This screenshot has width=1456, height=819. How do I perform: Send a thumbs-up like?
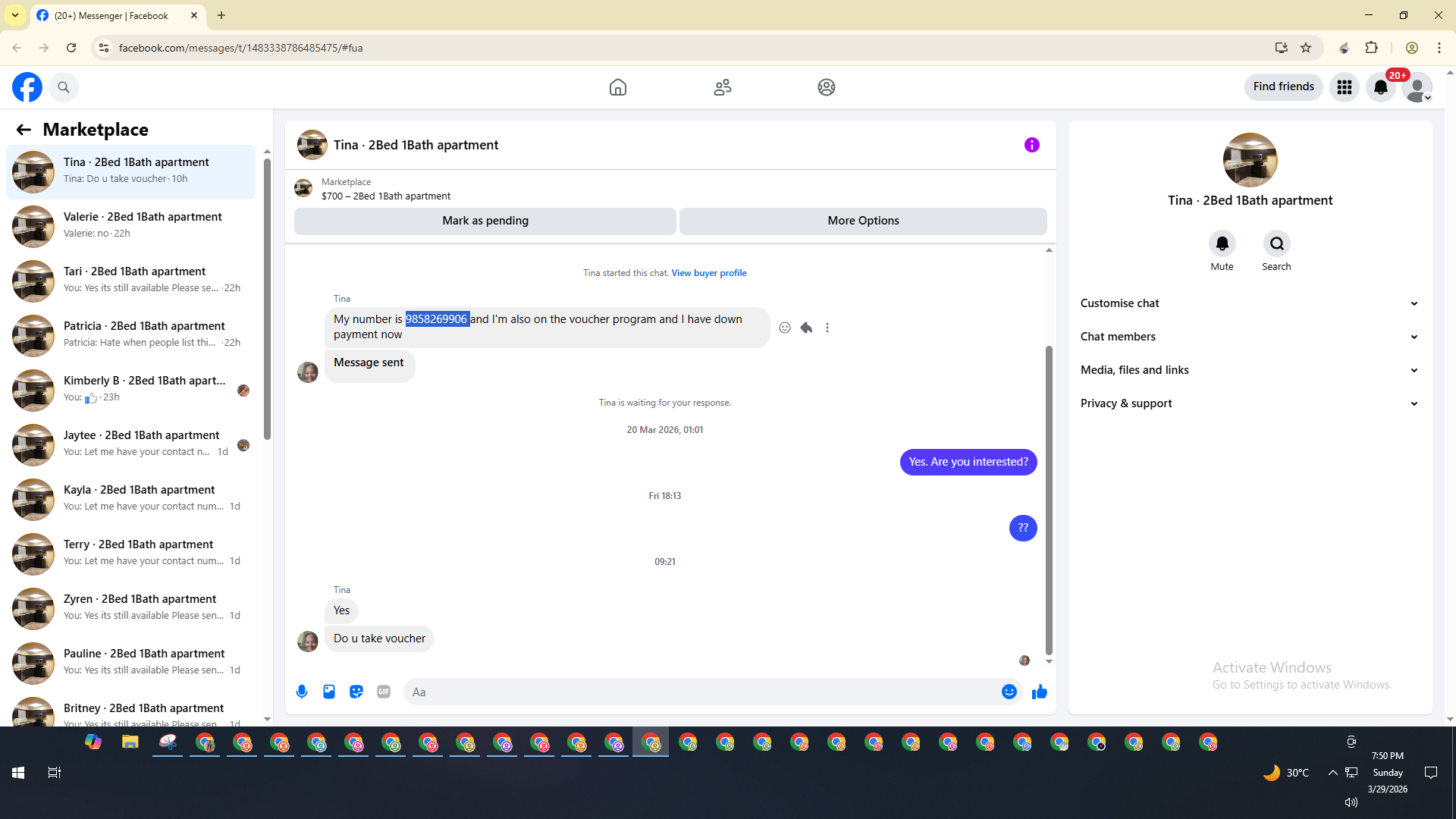point(1040,692)
